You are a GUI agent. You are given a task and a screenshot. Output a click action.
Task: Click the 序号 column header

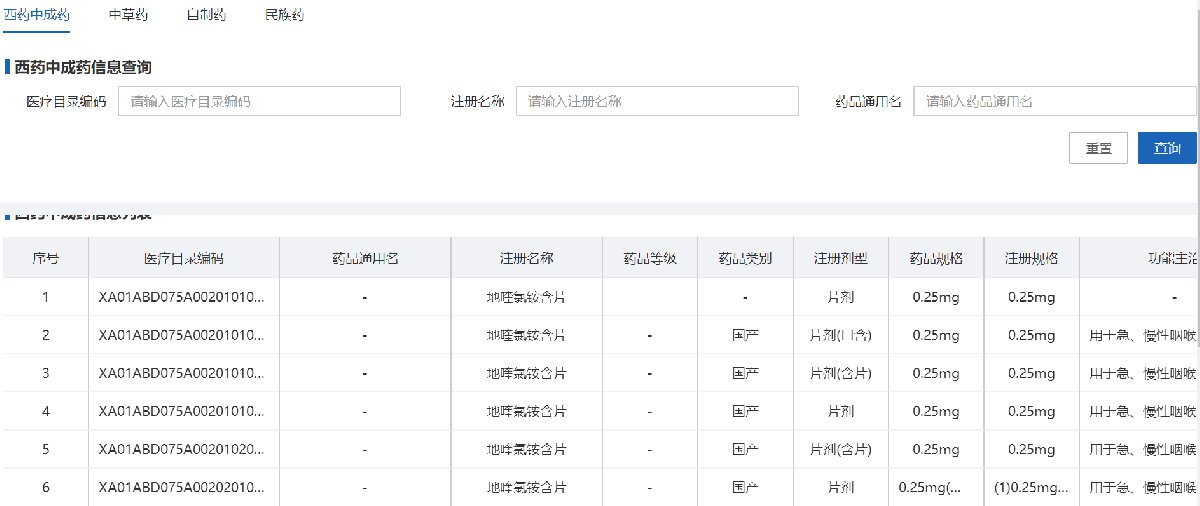(x=45, y=258)
